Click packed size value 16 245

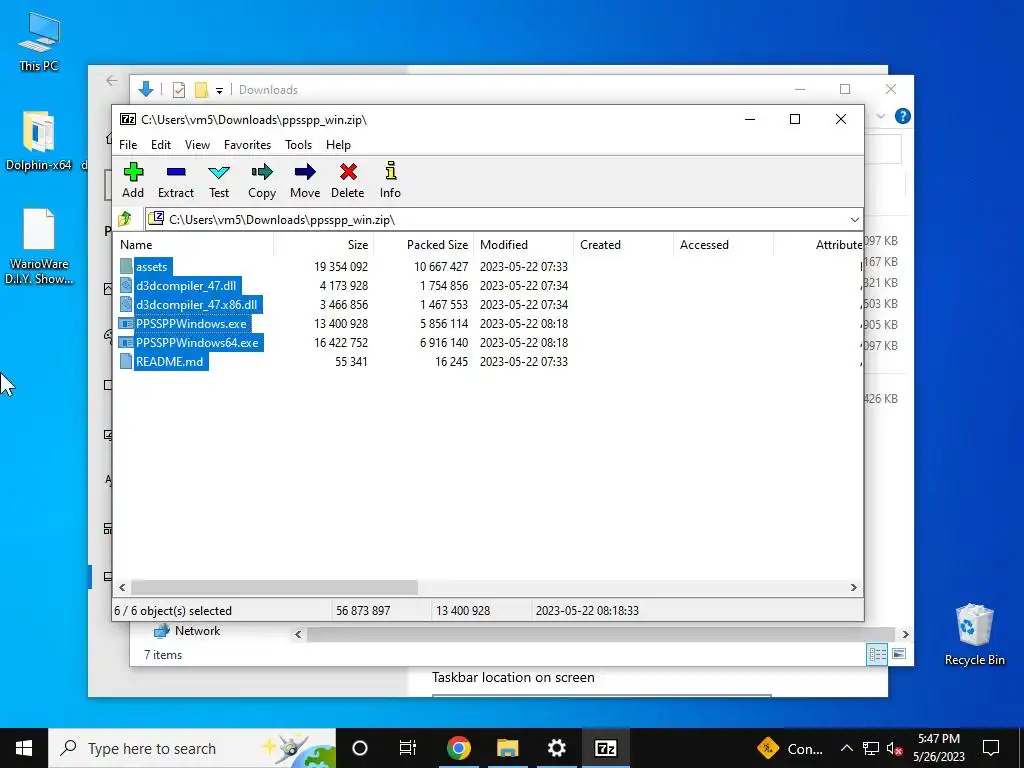pyautogui.click(x=451, y=361)
